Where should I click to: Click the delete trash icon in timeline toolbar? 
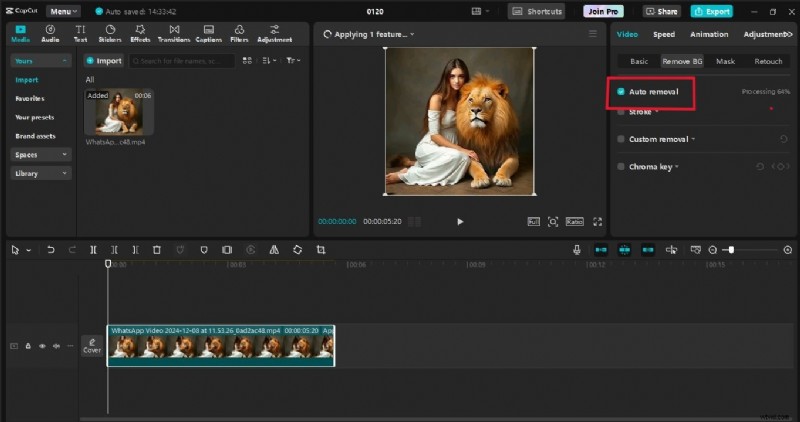tap(157, 249)
